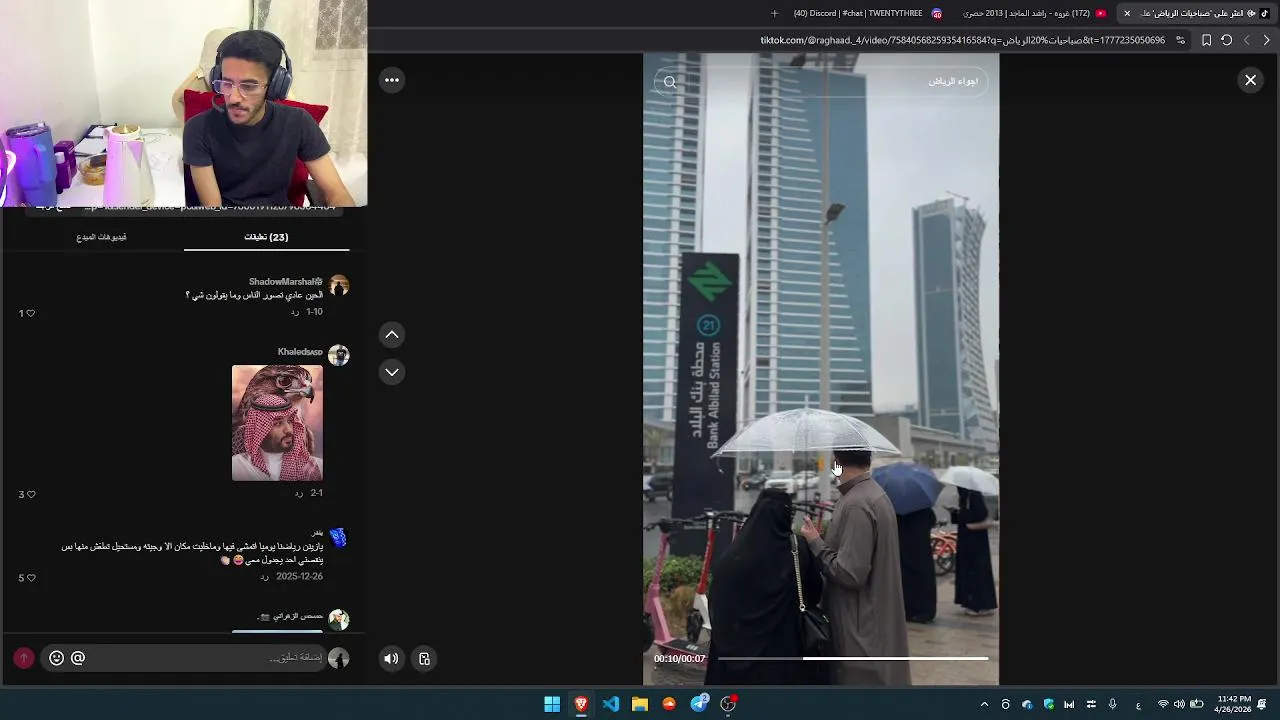
Task: Click the icon beside the mute button
Action: tap(424, 658)
